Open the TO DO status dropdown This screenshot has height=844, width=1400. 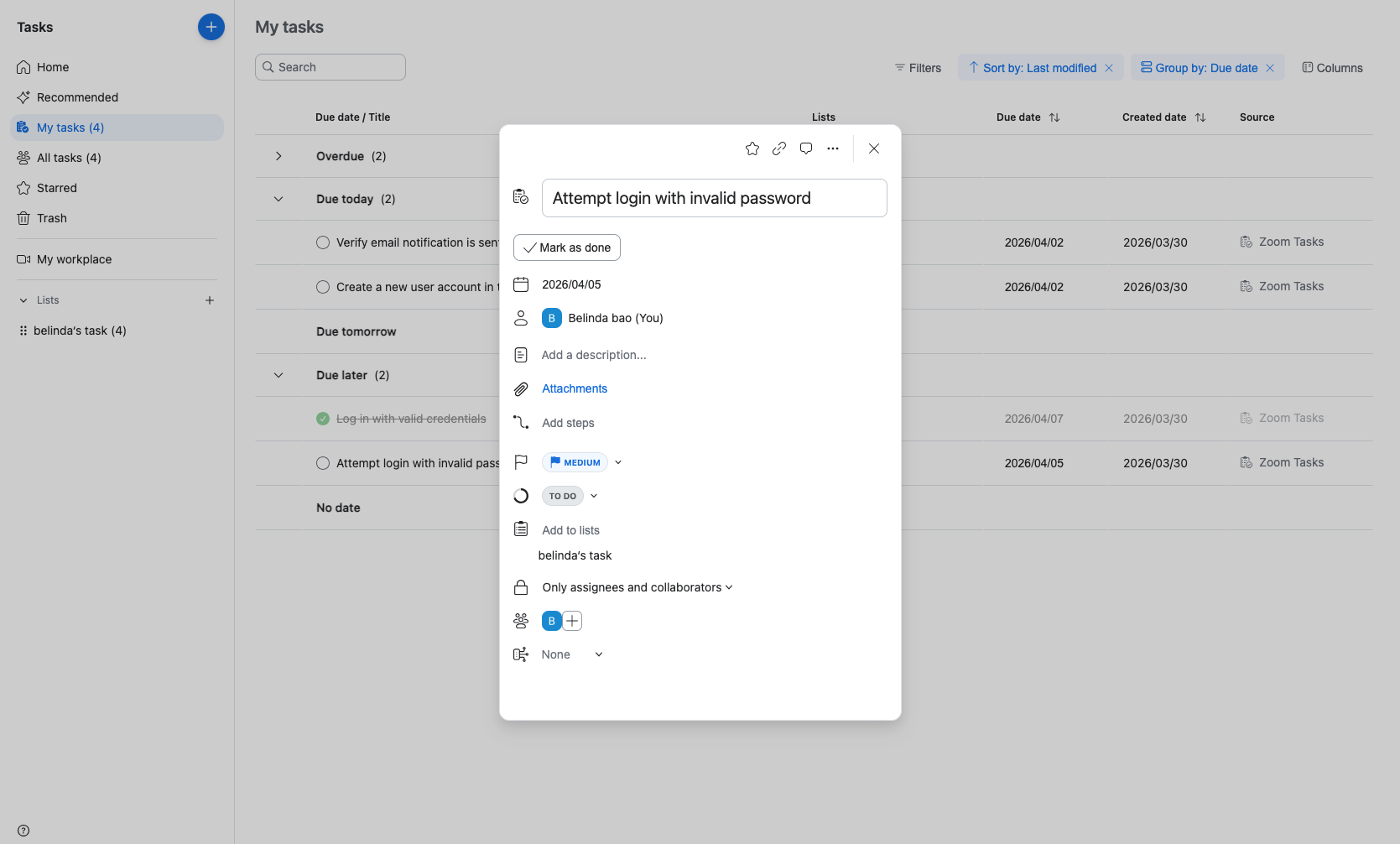[594, 496]
